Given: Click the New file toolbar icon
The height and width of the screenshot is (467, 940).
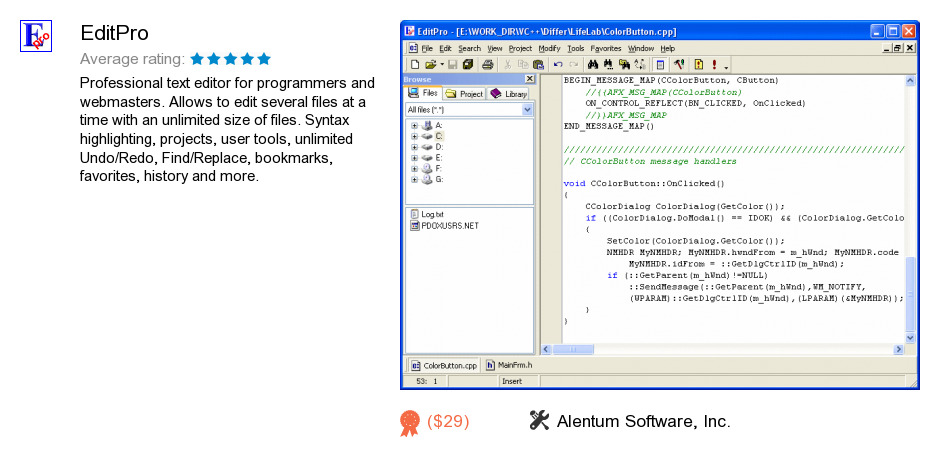Looking at the screenshot, I should click(x=415, y=65).
